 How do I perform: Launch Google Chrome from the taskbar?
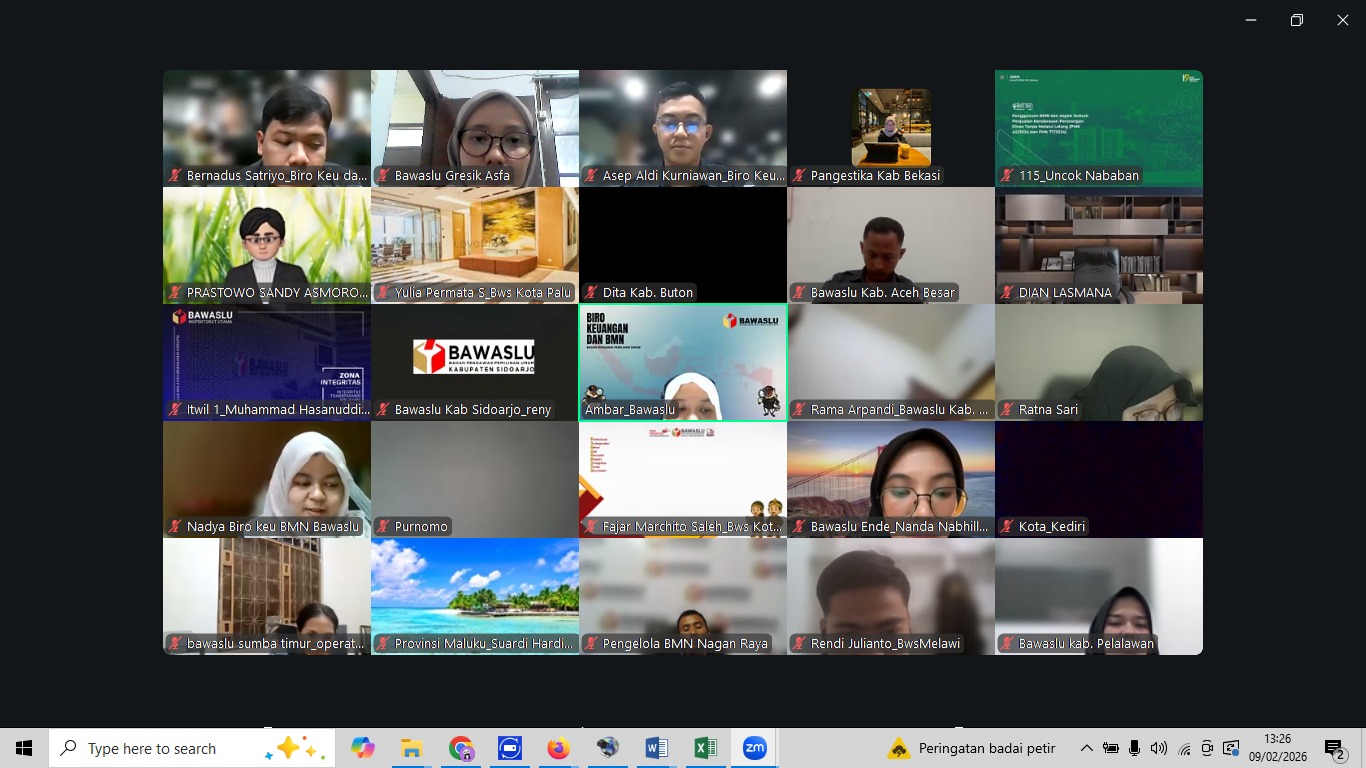pos(461,748)
